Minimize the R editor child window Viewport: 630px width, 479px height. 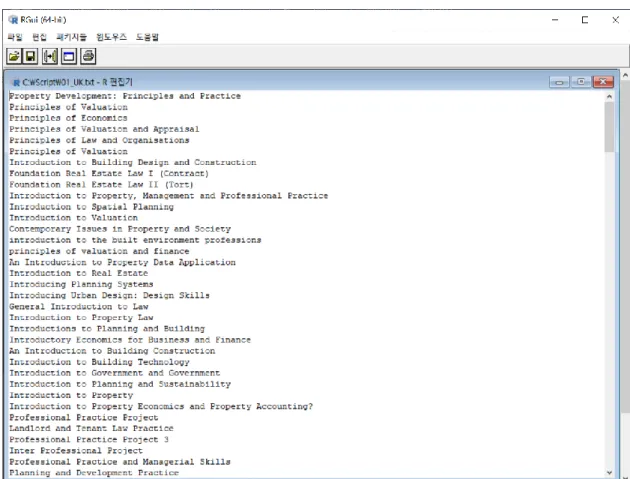tap(559, 82)
